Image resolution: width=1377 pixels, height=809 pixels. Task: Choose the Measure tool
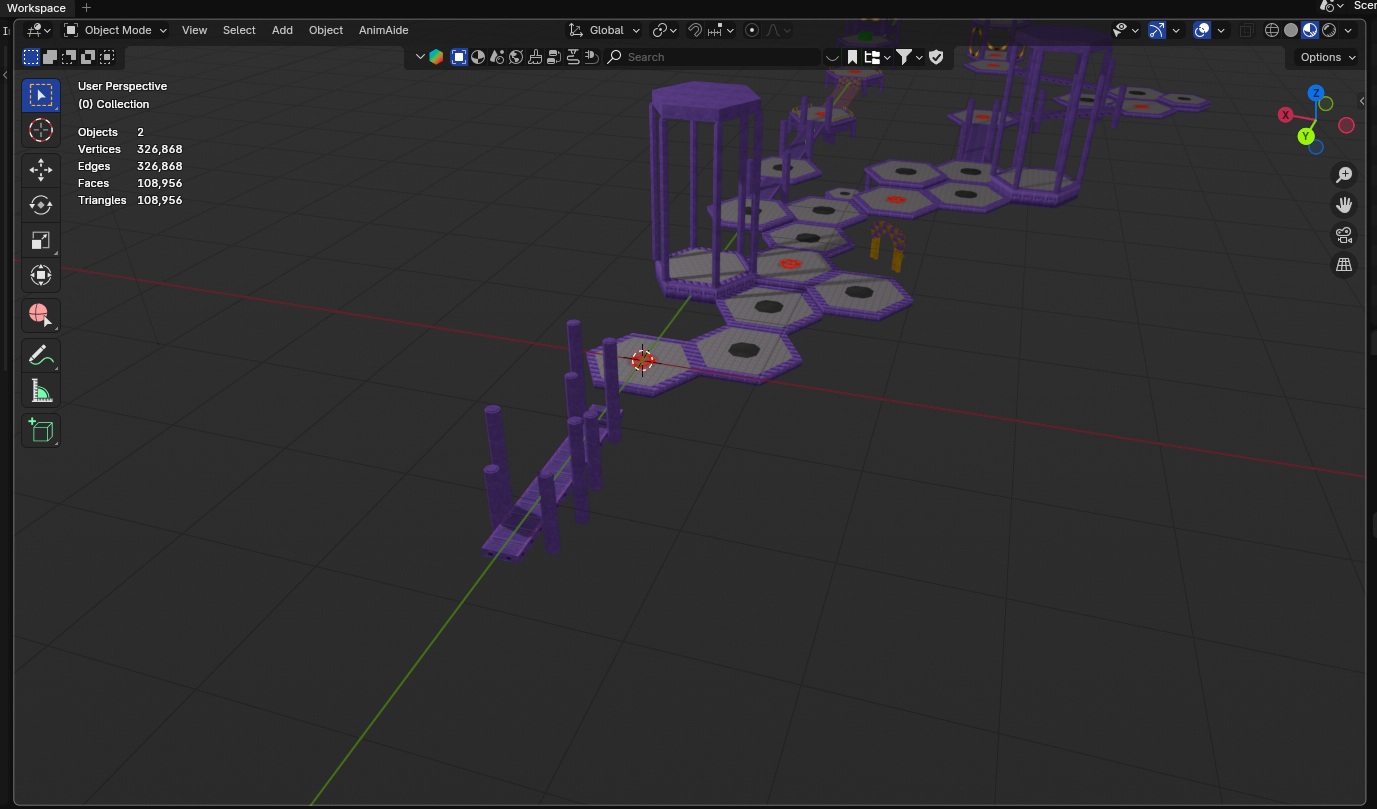point(40,390)
